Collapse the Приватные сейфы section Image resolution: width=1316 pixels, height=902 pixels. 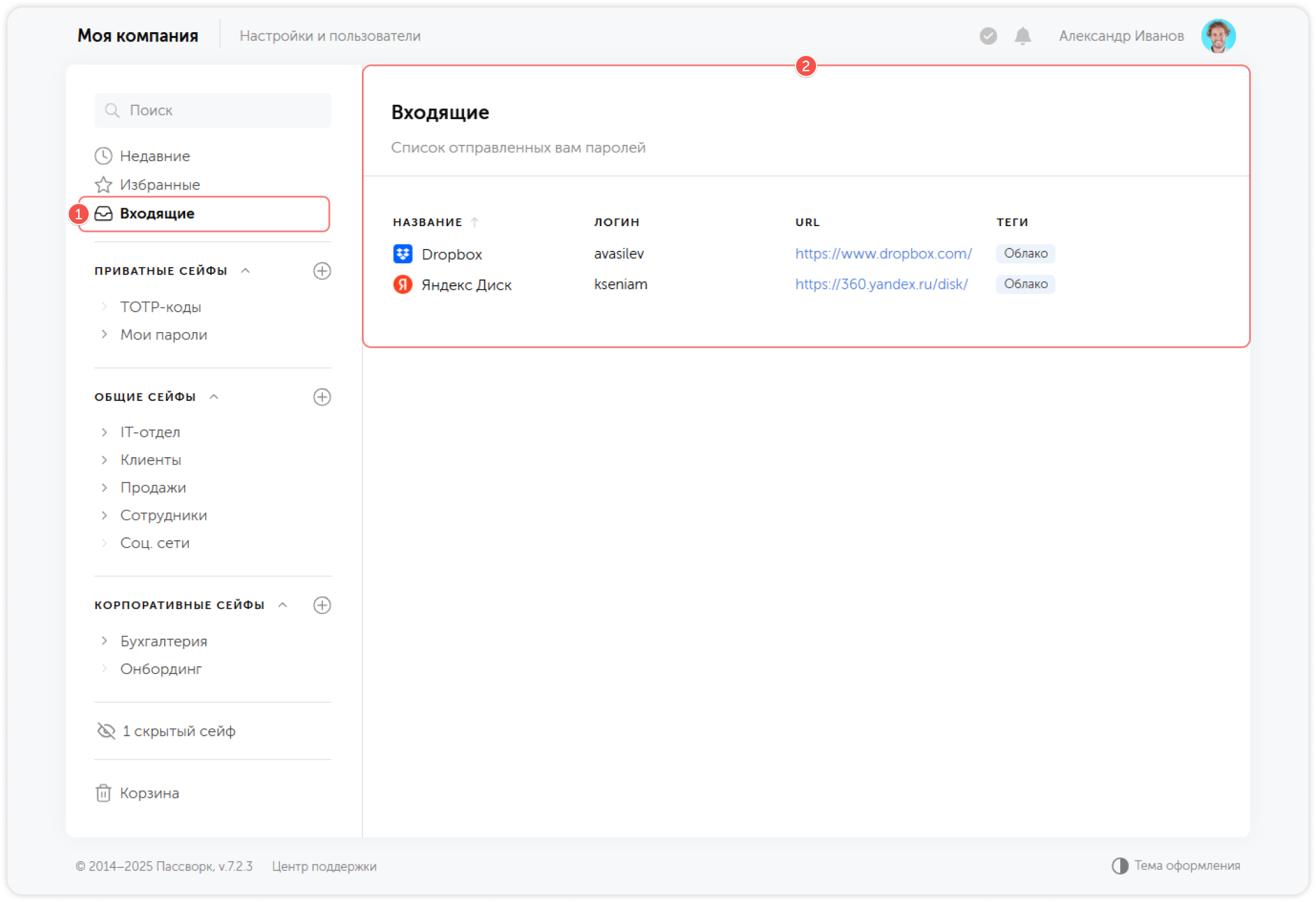[245, 271]
